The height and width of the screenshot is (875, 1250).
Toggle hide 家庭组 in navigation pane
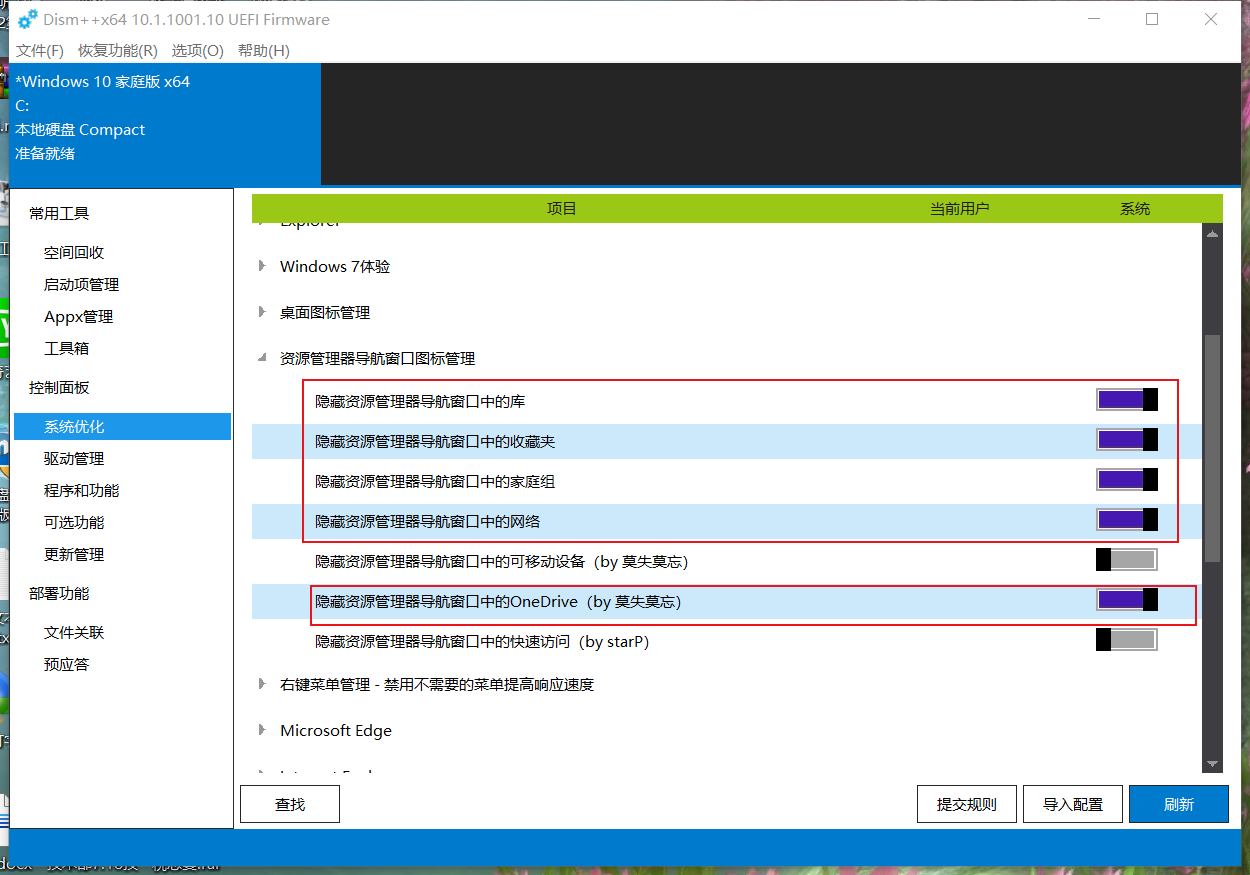tap(1127, 480)
